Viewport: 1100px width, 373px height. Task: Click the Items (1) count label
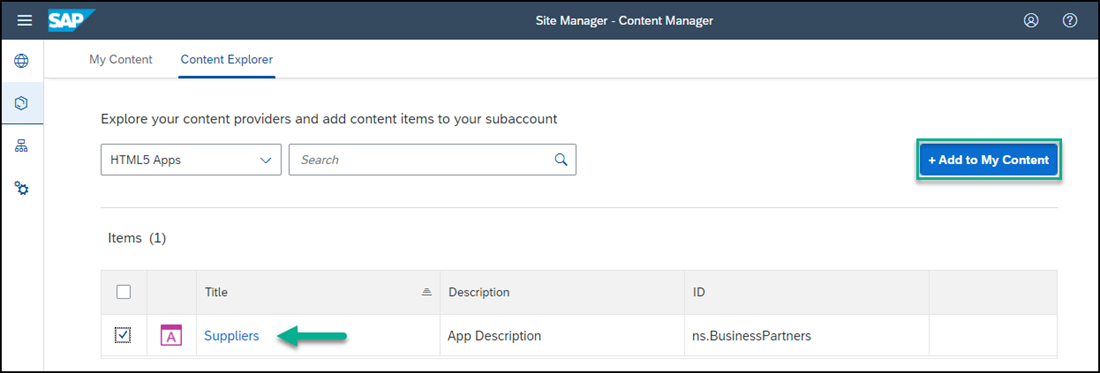[x=137, y=238]
